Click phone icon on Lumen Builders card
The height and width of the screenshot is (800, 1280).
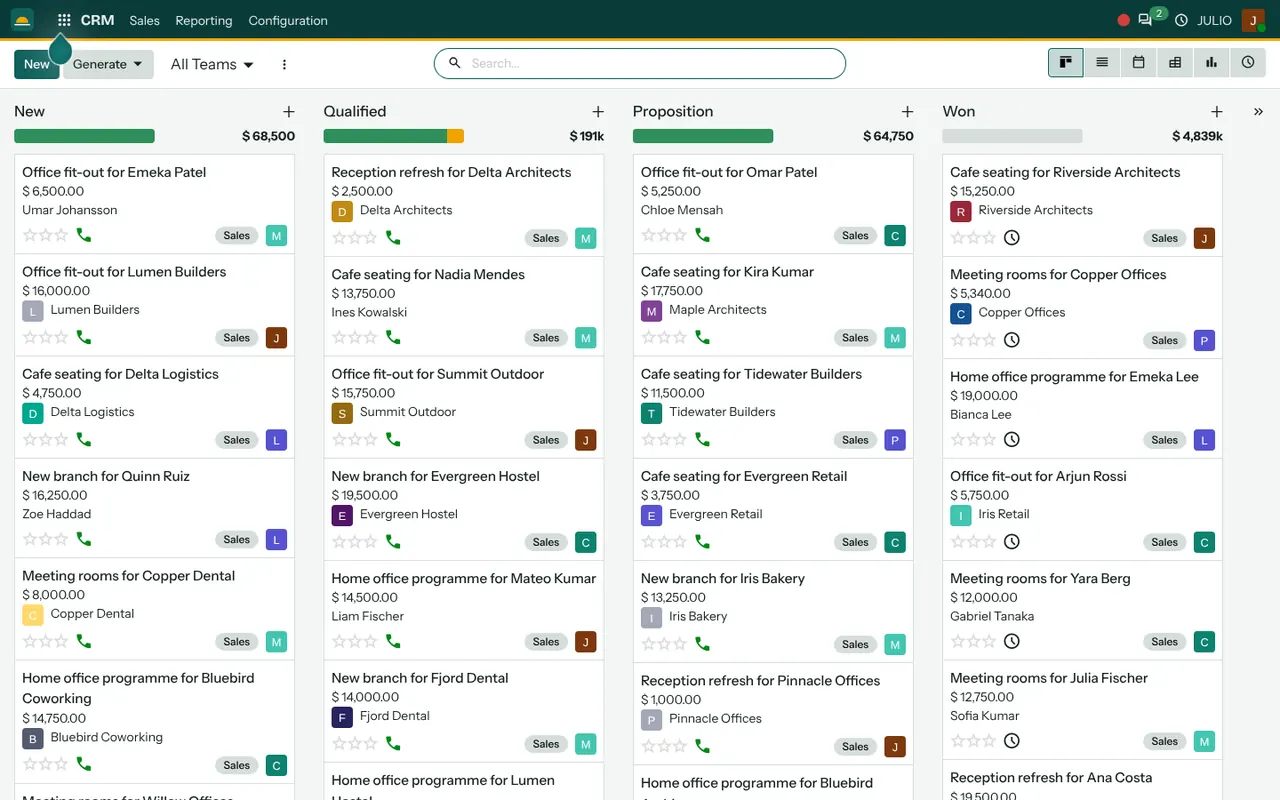[x=84, y=337]
